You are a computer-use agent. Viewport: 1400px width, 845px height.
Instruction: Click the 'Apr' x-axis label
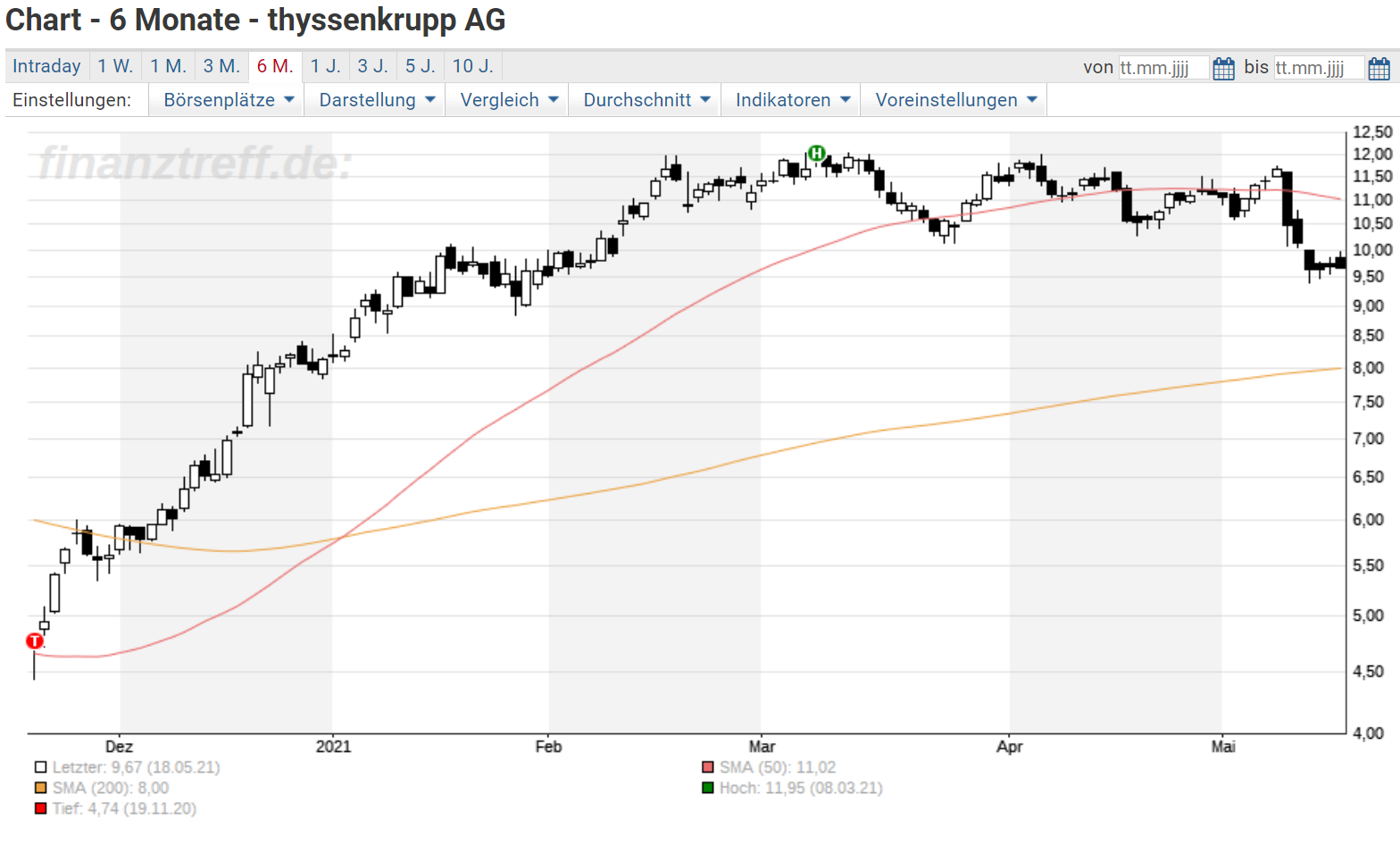pyautogui.click(x=1009, y=747)
